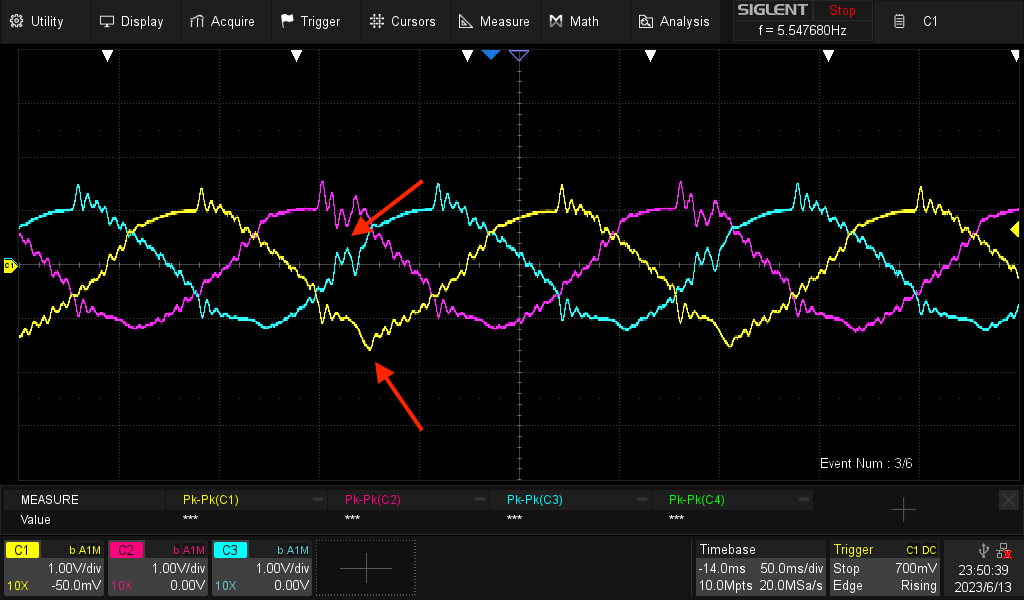The width and height of the screenshot is (1024, 600).
Task: Open the Trigger settings box heading
Action: pos(853,550)
